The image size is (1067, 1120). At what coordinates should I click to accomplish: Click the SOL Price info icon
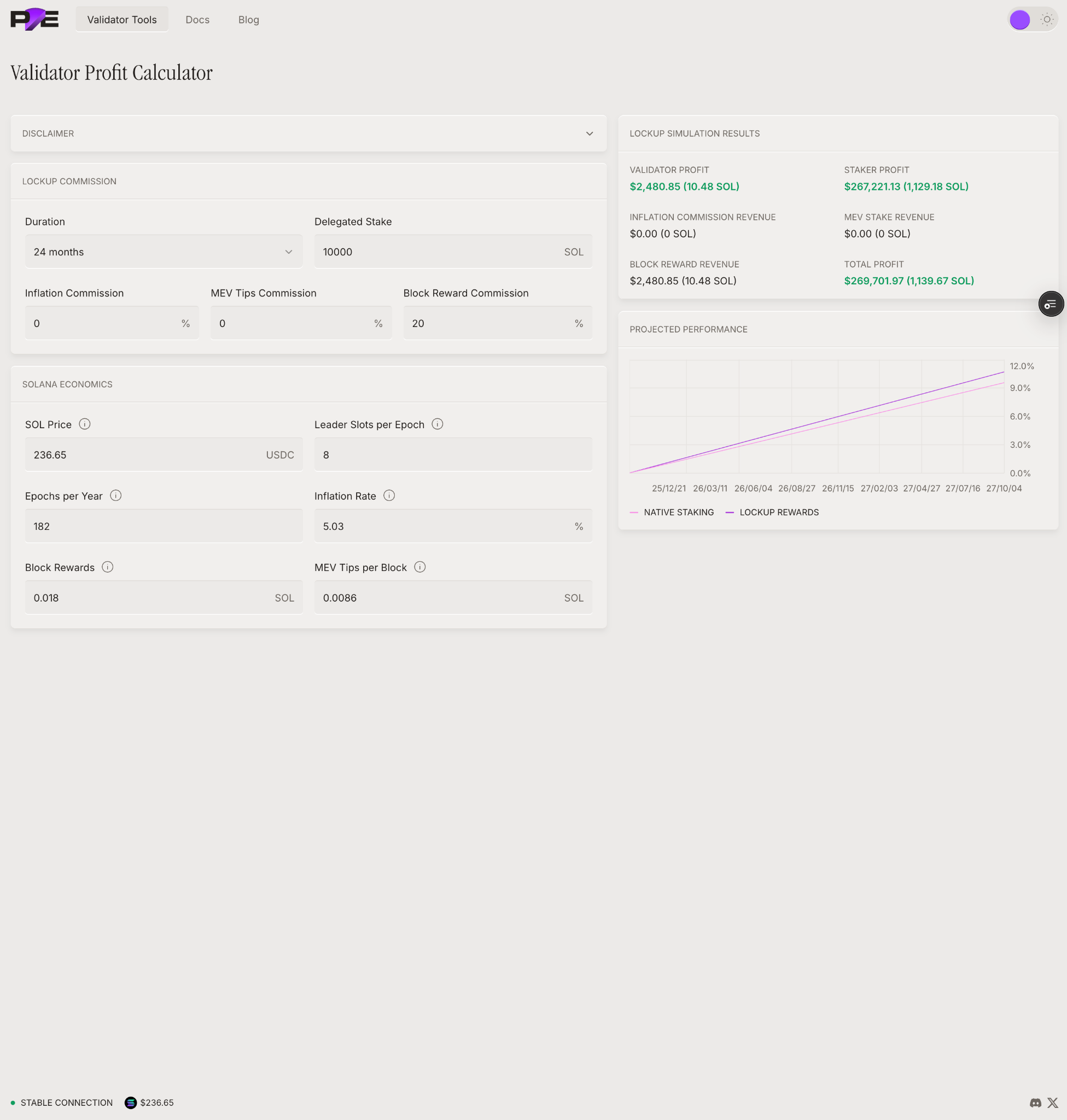tap(85, 424)
